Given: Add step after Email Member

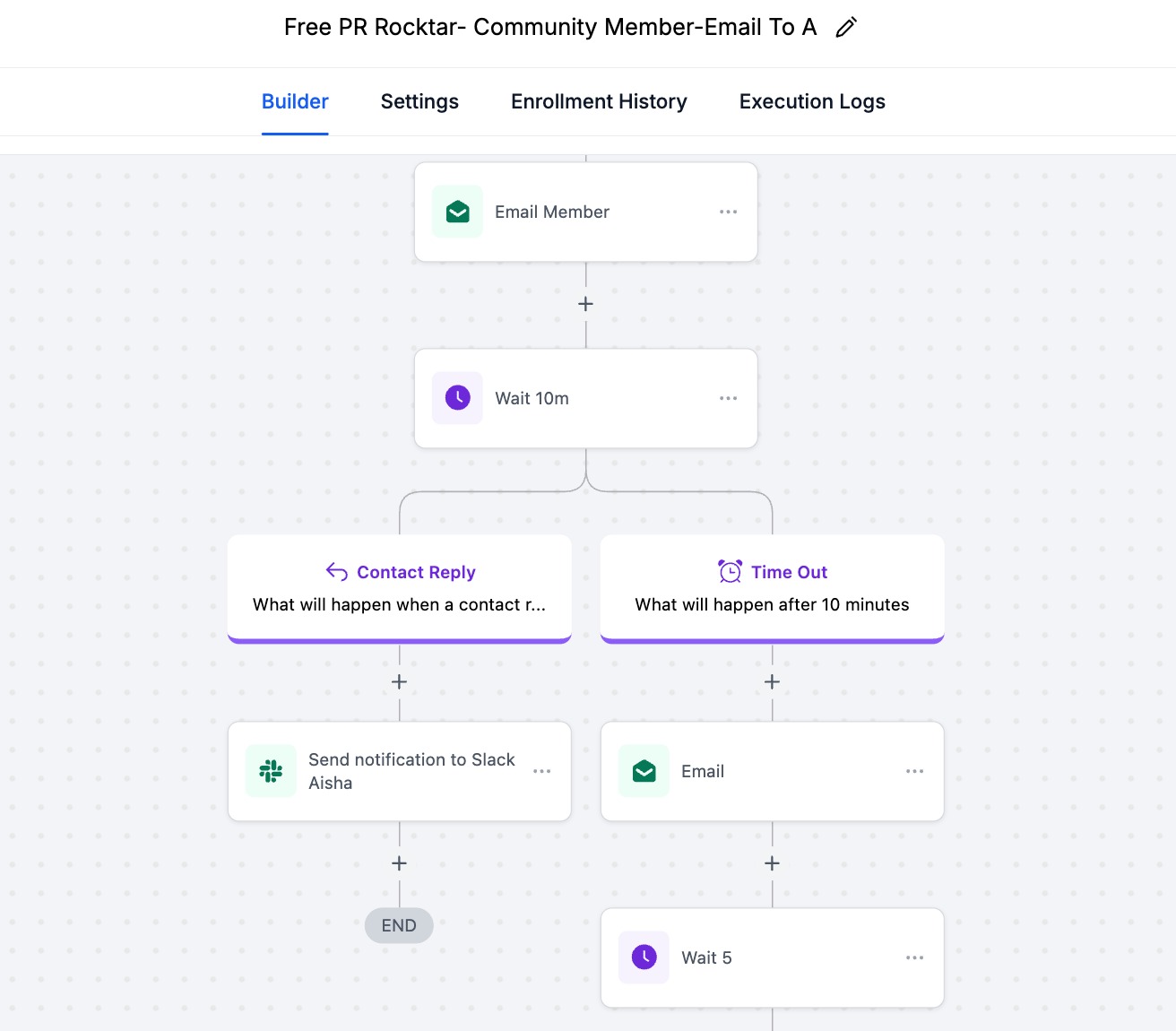Looking at the screenshot, I should (585, 304).
